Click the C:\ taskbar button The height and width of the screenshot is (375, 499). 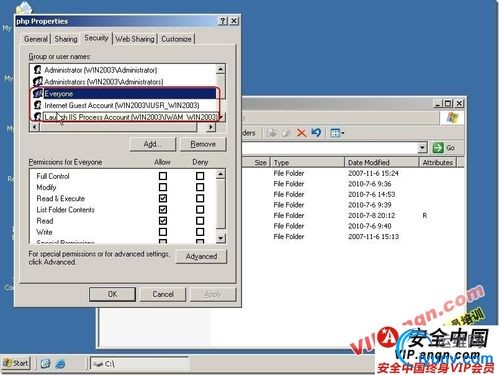[x=139, y=364]
